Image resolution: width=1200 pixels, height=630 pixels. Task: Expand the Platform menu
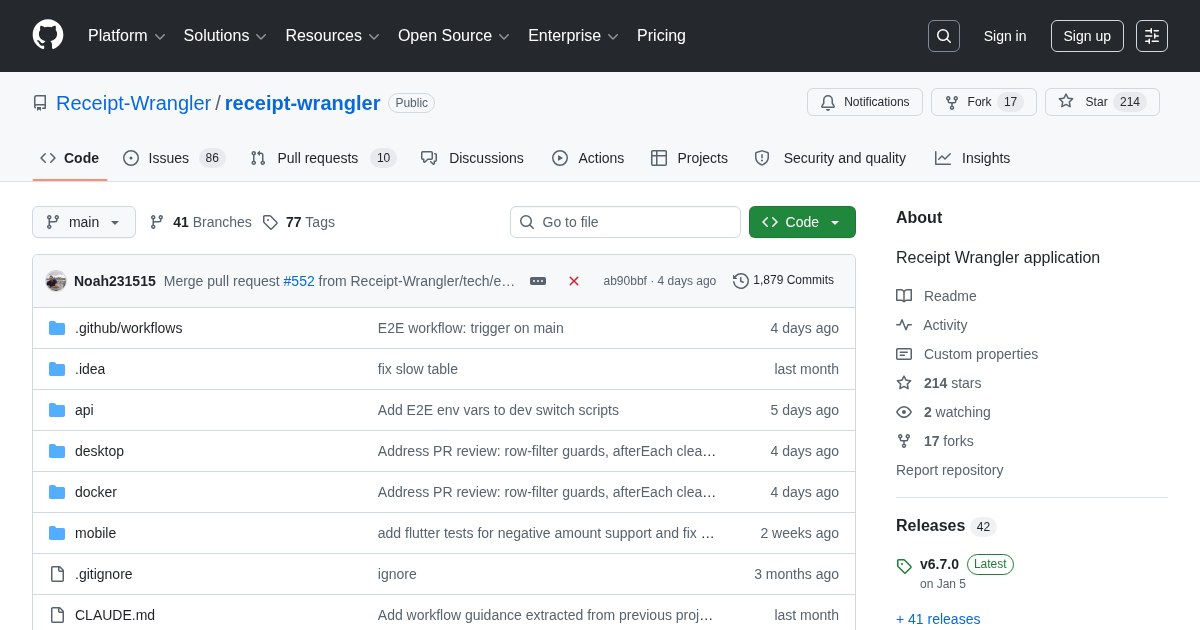126,36
